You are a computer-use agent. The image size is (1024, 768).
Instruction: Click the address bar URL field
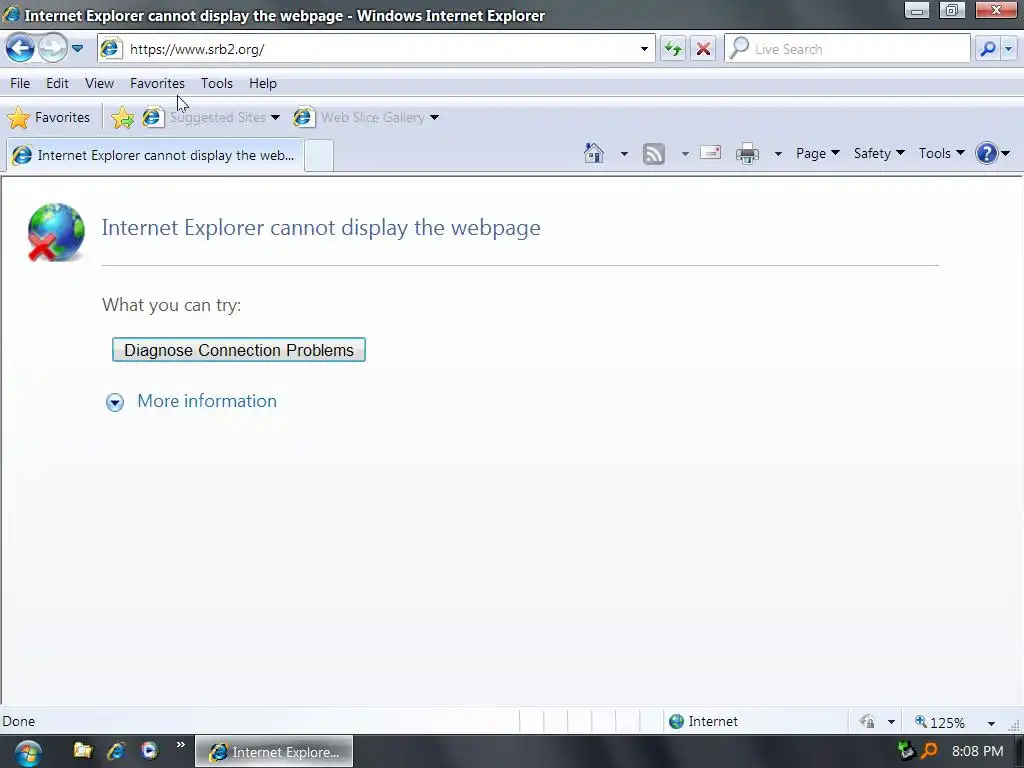376,49
